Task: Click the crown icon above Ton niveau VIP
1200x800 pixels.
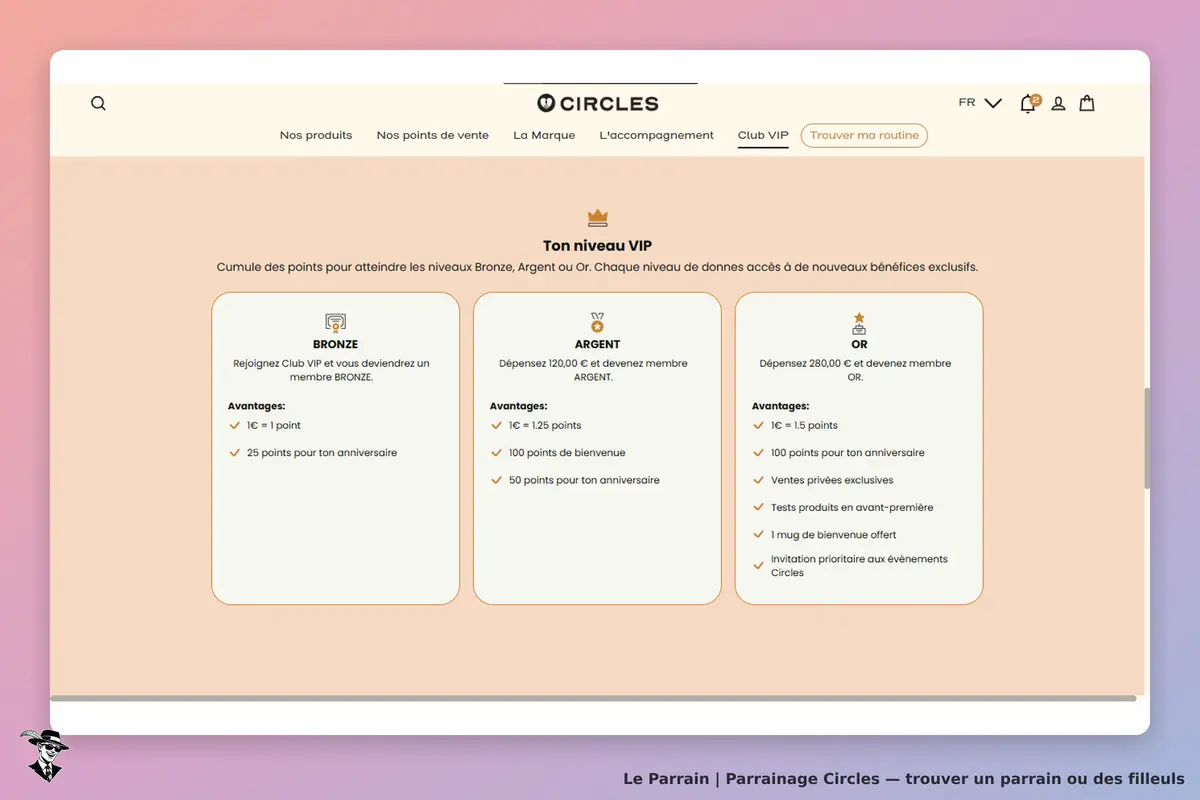Action: [598, 217]
